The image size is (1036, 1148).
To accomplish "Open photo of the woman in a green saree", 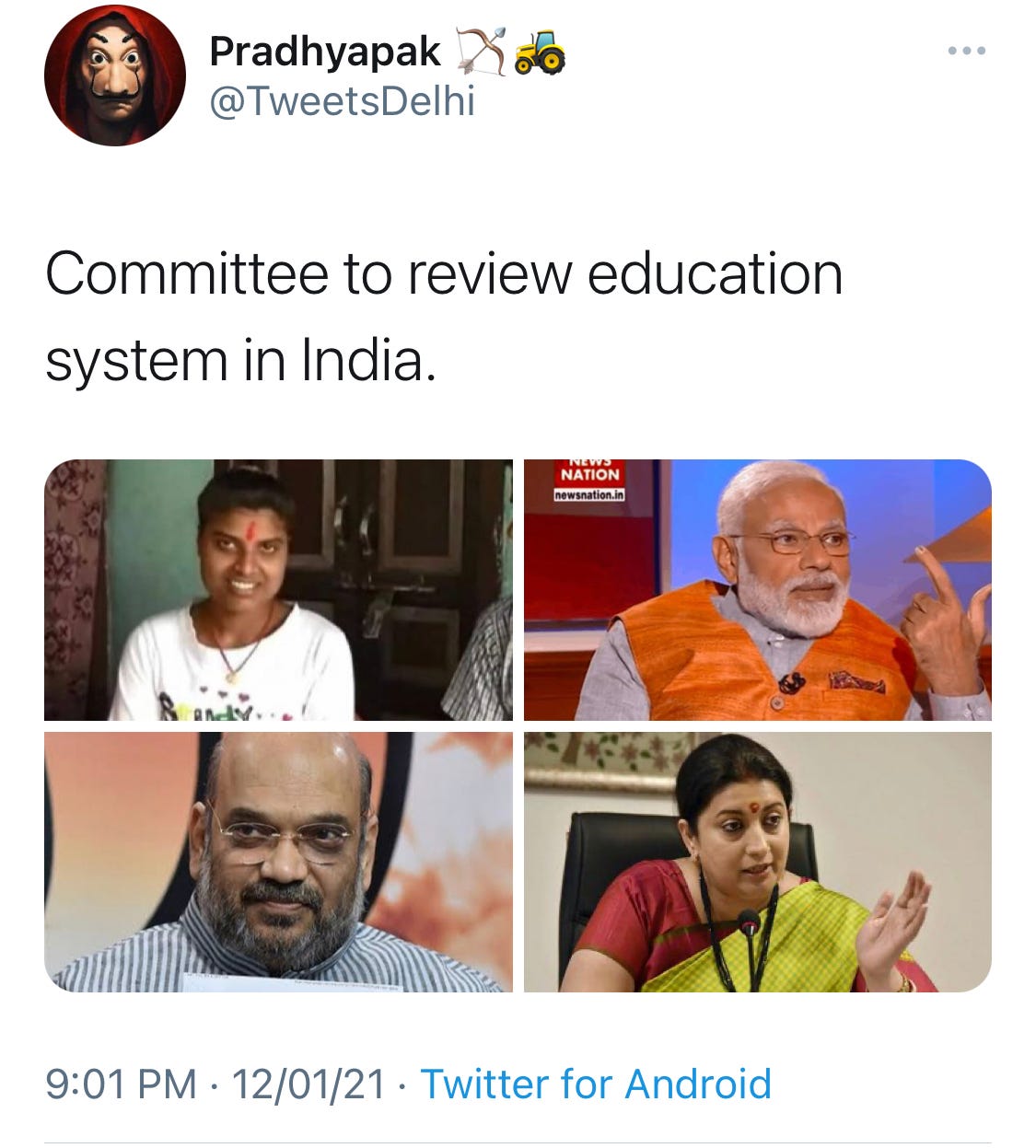I will 758,863.
